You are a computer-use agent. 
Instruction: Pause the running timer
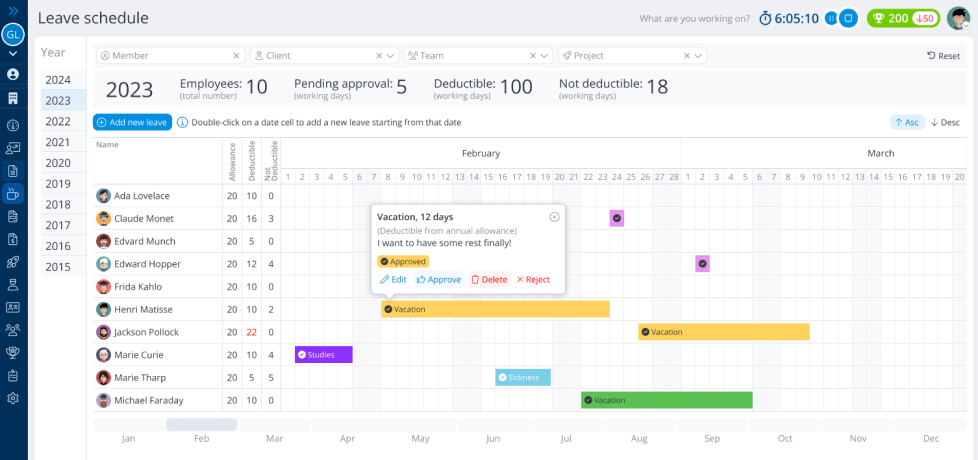[830, 18]
